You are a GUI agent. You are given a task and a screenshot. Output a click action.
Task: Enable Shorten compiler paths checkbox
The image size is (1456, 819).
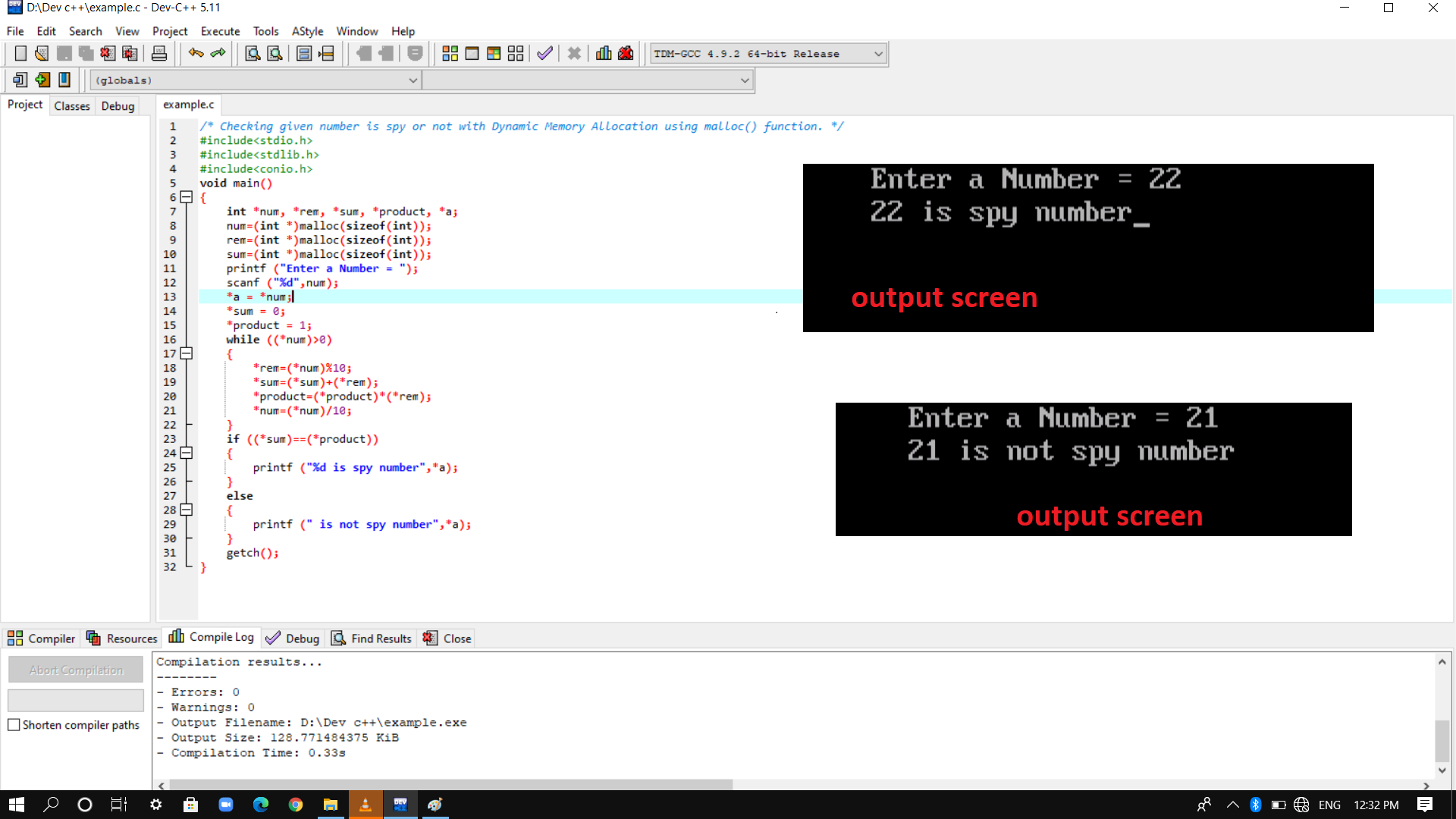pyautogui.click(x=14, y=725)
